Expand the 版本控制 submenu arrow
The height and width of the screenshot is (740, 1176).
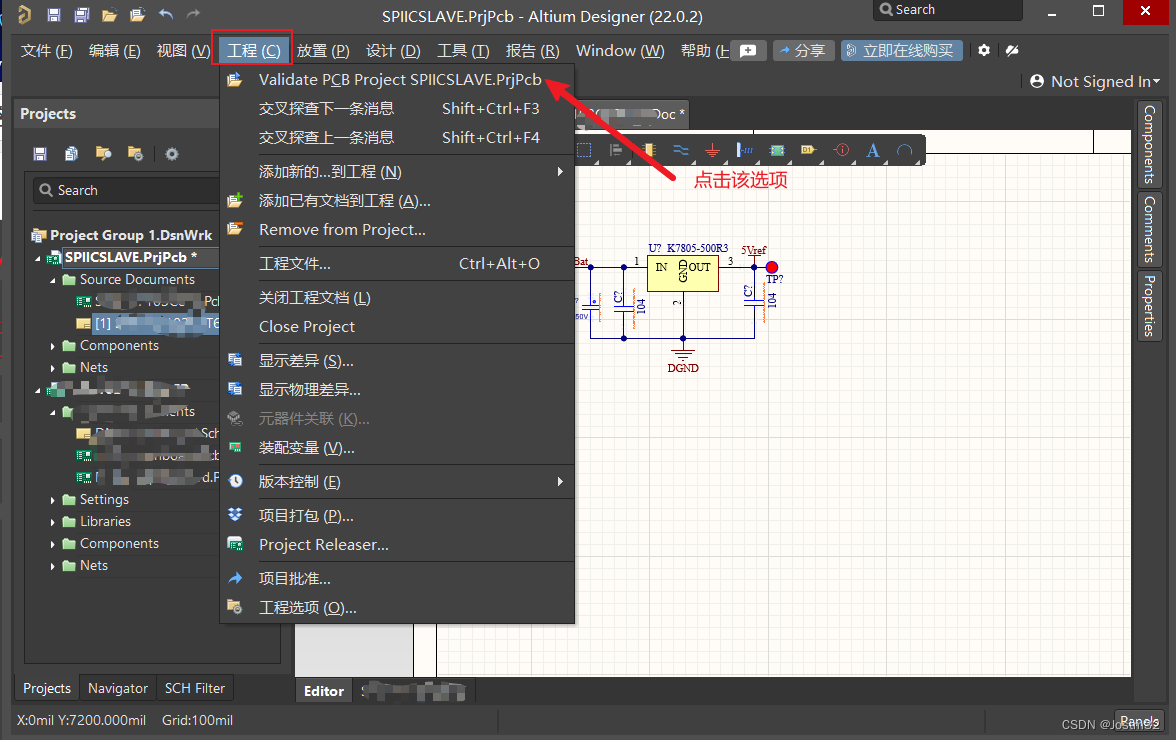click(x=560, y=481)
